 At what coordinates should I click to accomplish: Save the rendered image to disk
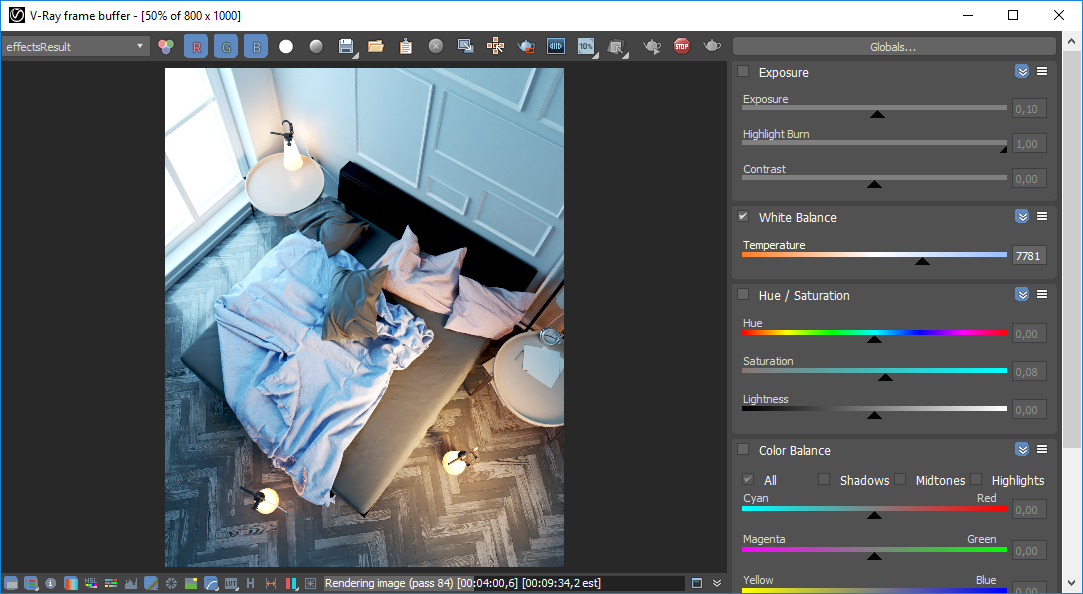pos(345,46)
